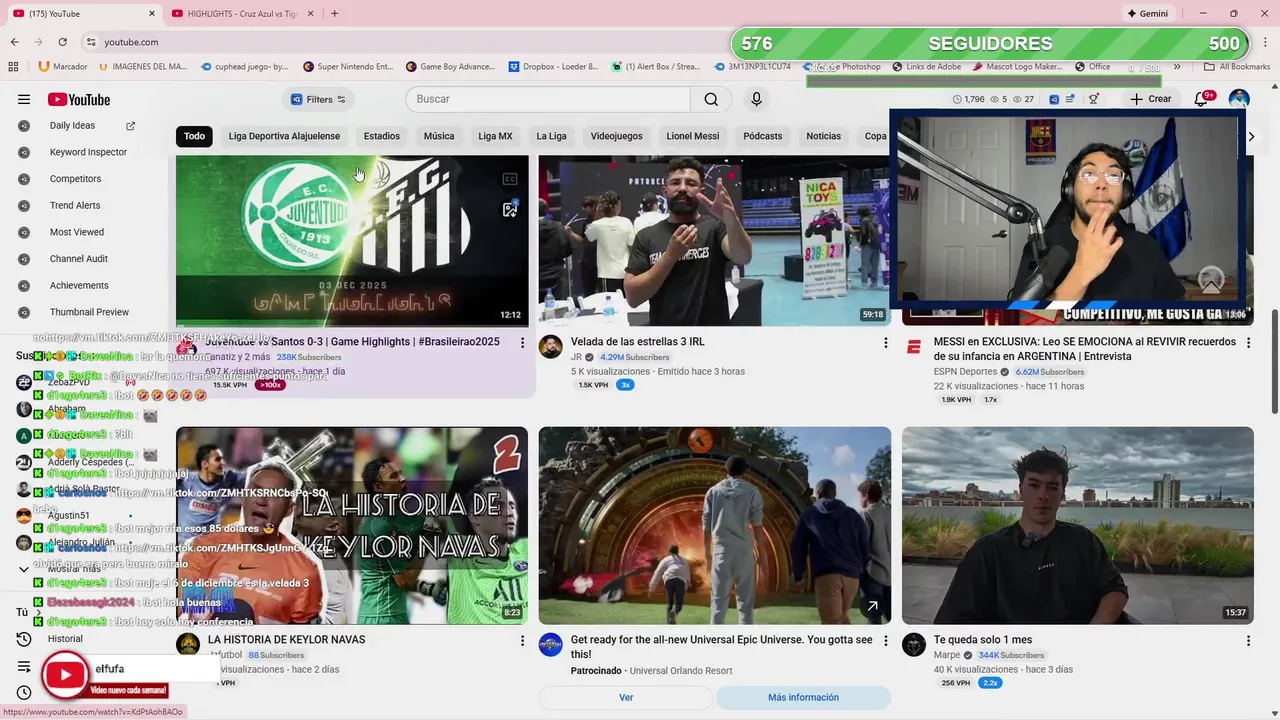Open options menu for Universal Epic Universe ad
1280x720 pixels.
click(x=885, y=640)
